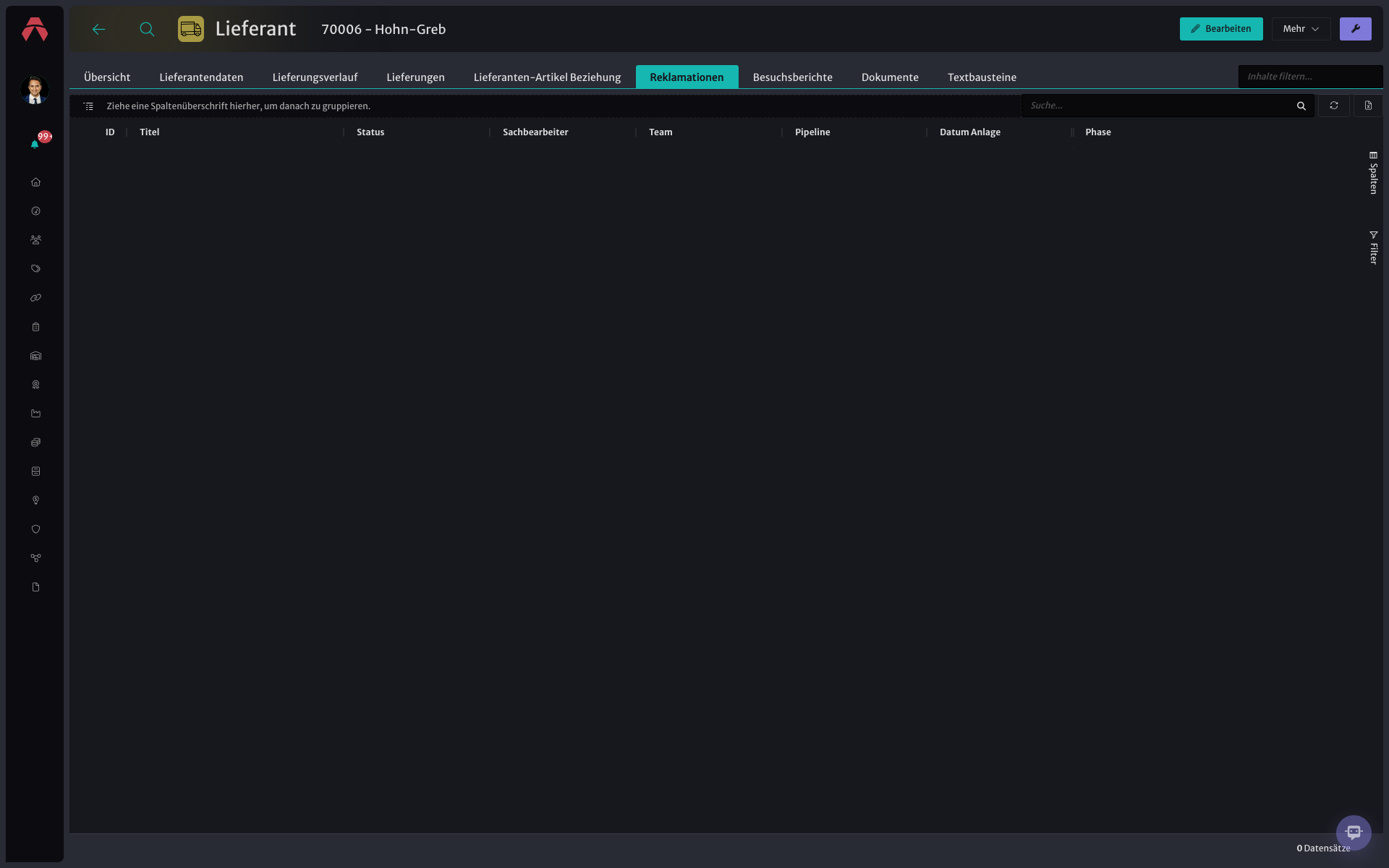
Task: Switch to the Besuchsberichte tab
Action: point(792,77)
